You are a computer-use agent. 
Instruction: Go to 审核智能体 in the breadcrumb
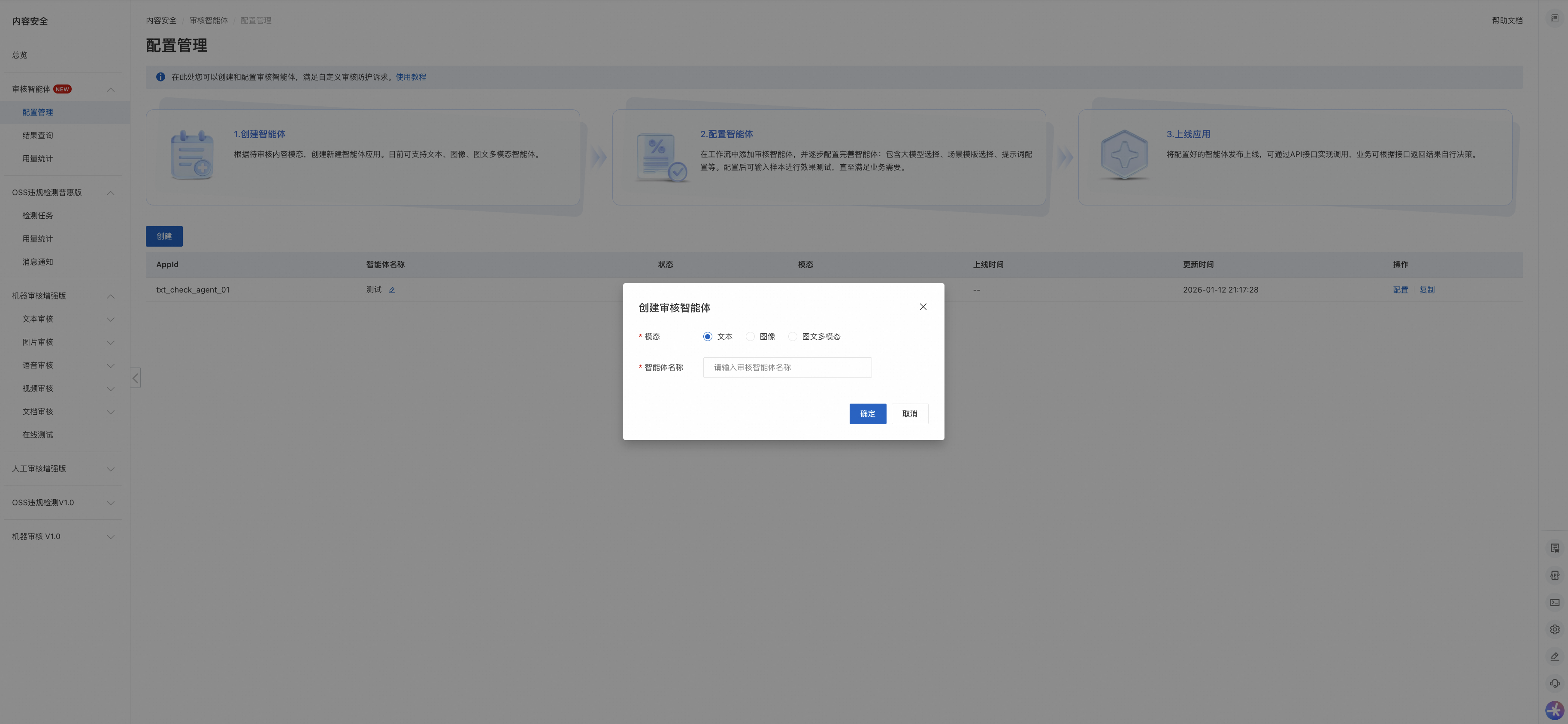coord(209,21)
